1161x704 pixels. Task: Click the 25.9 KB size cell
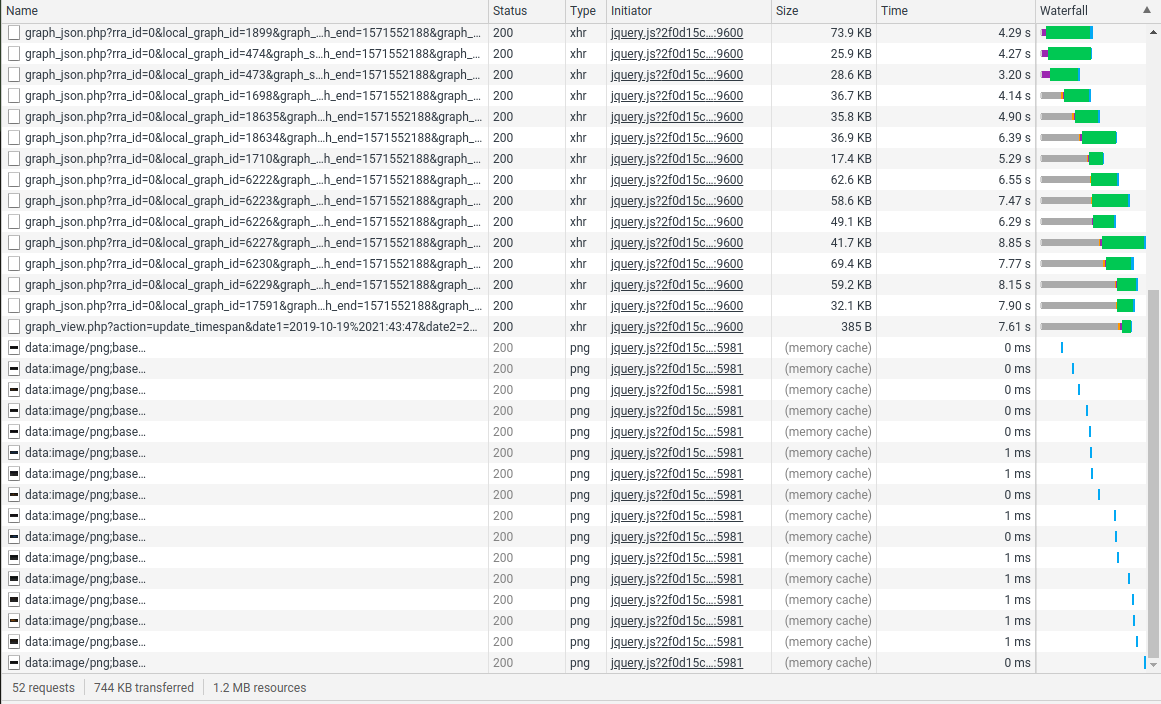coord(851,53)
